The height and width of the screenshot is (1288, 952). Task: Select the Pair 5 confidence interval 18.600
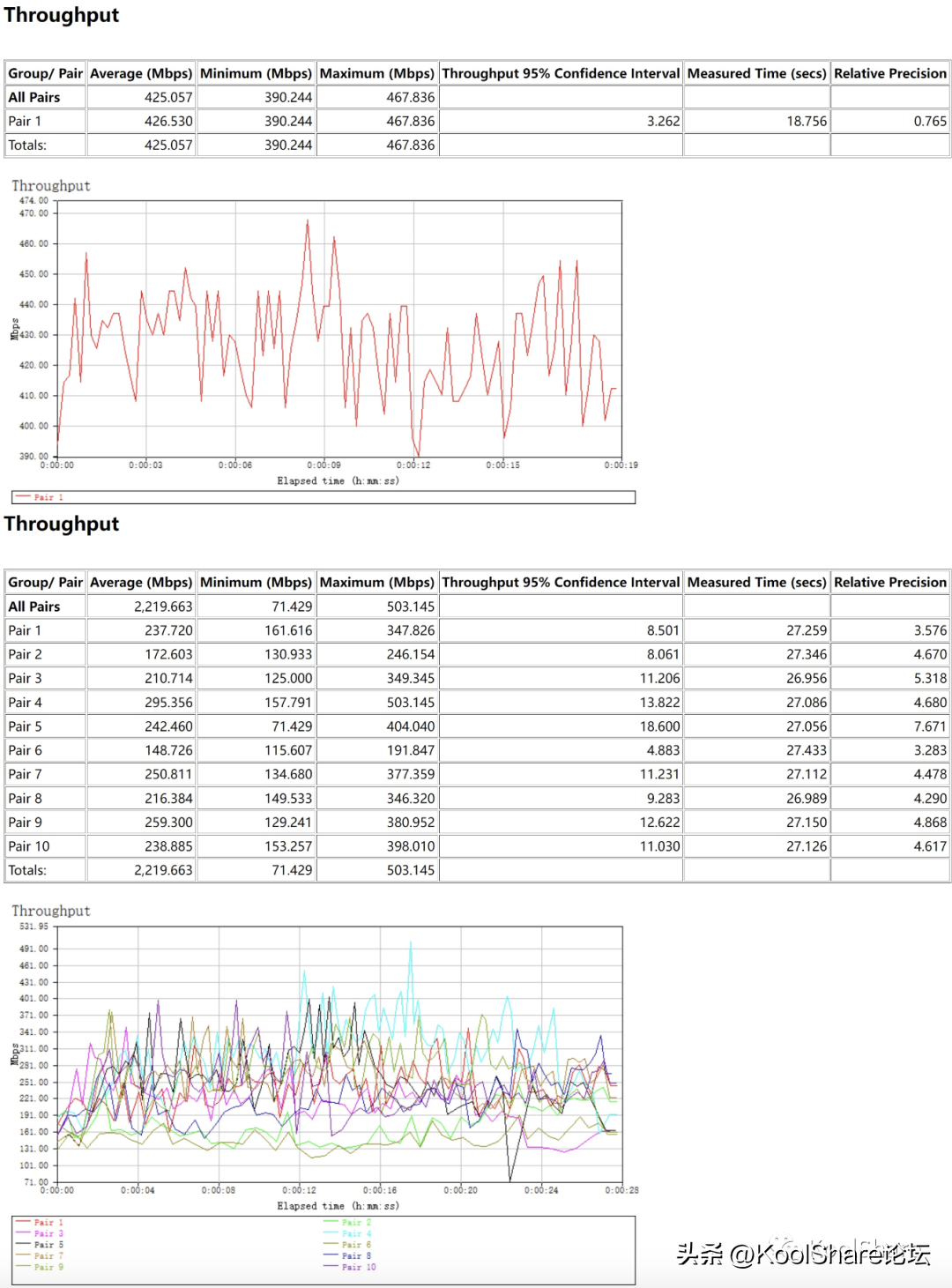(x=660, y=726)
